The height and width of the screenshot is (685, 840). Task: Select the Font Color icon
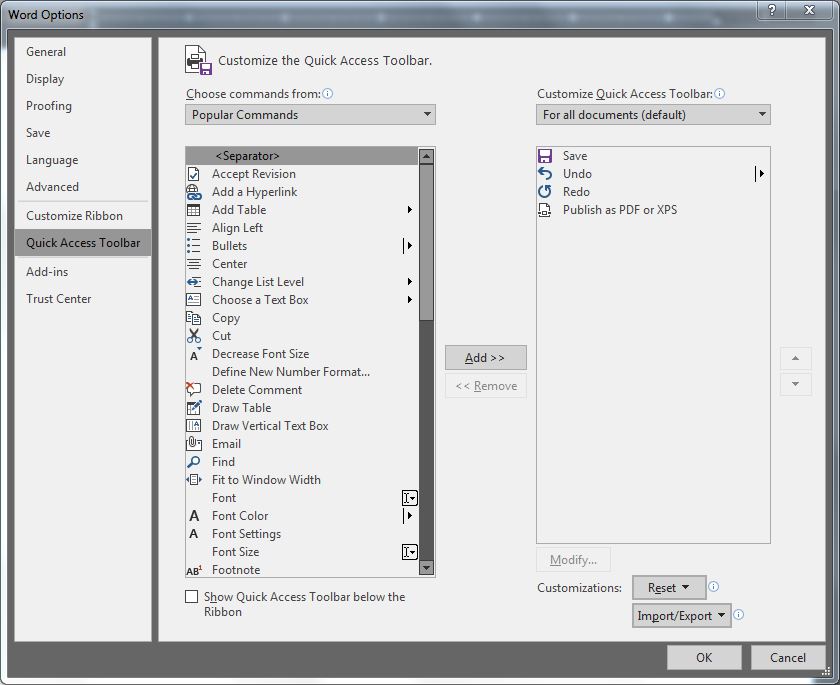tap(194, 516)
